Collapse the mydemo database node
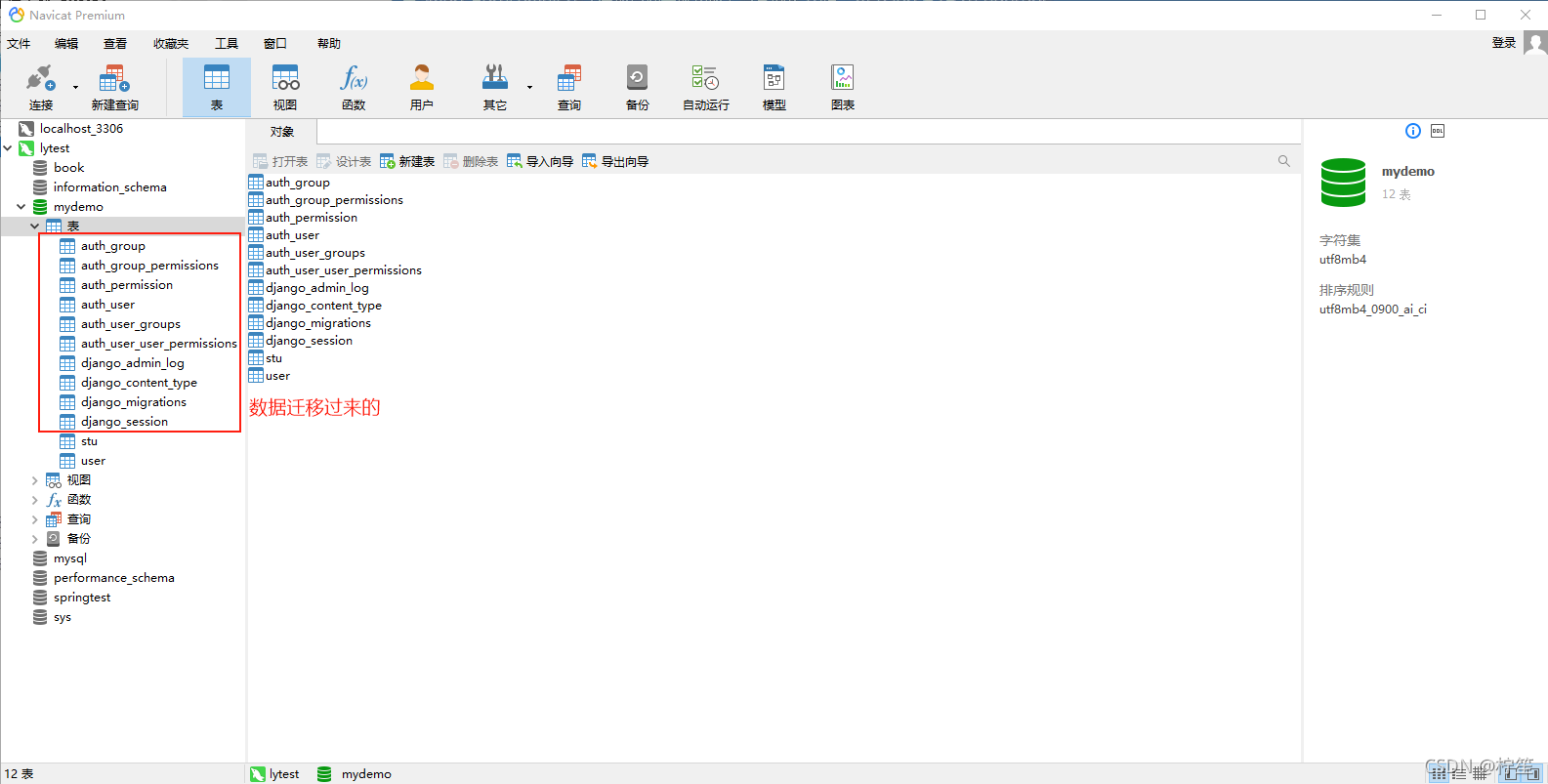1548x784 pixels. coord(21,207)
